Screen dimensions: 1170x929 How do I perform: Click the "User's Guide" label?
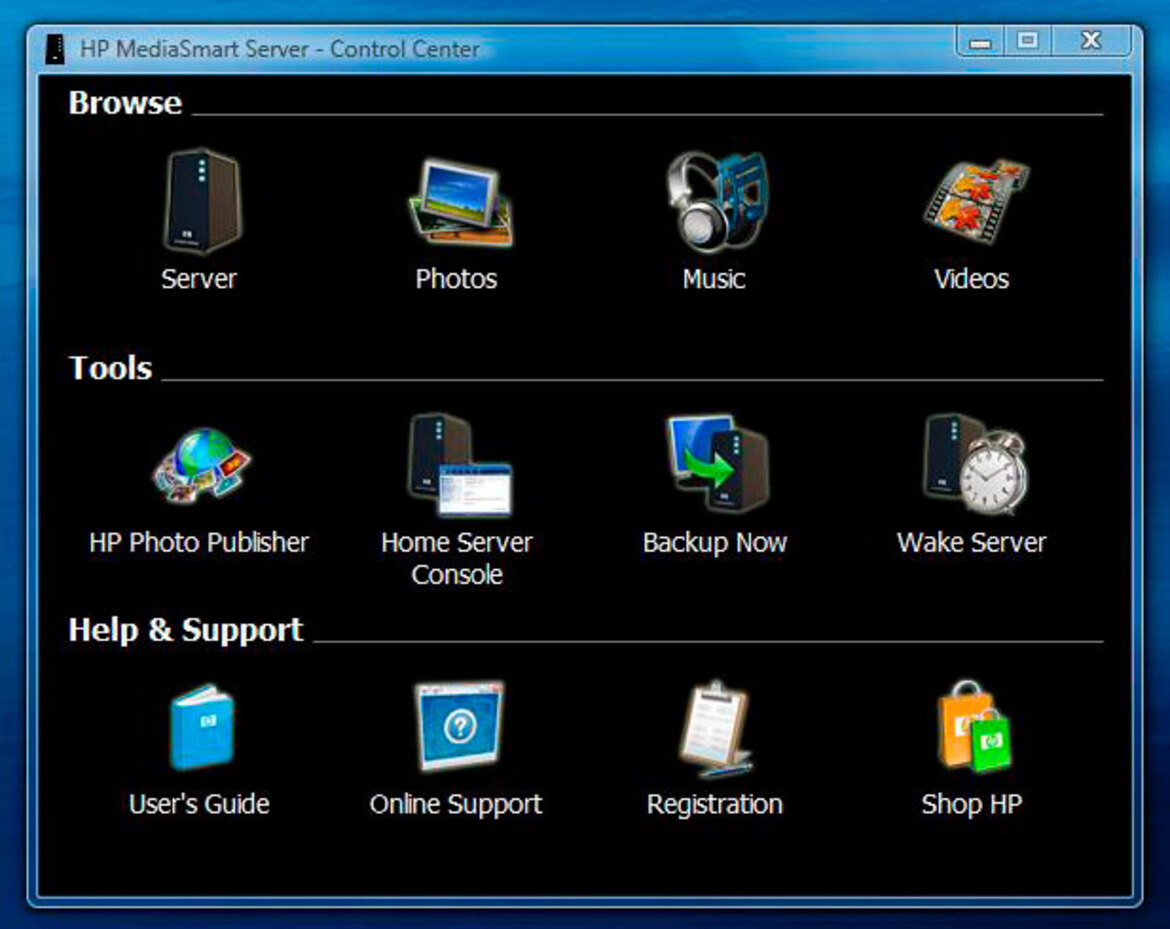(x=199, y=804)
